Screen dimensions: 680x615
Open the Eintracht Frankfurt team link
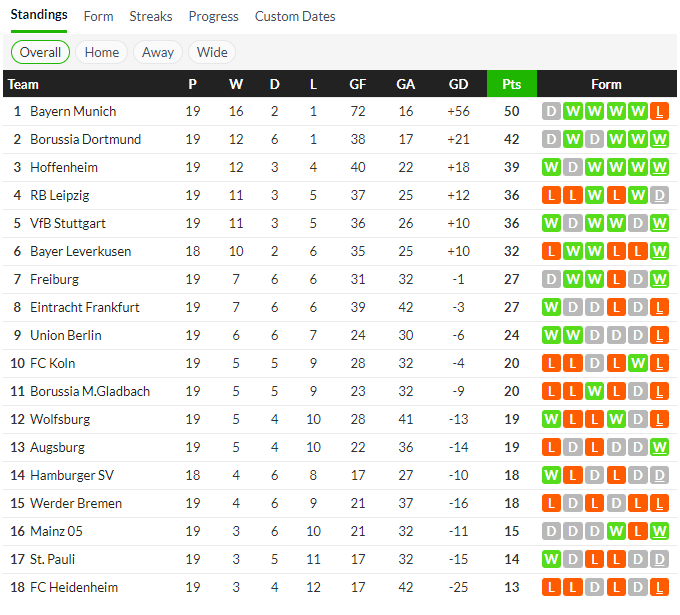pos(85,307)
